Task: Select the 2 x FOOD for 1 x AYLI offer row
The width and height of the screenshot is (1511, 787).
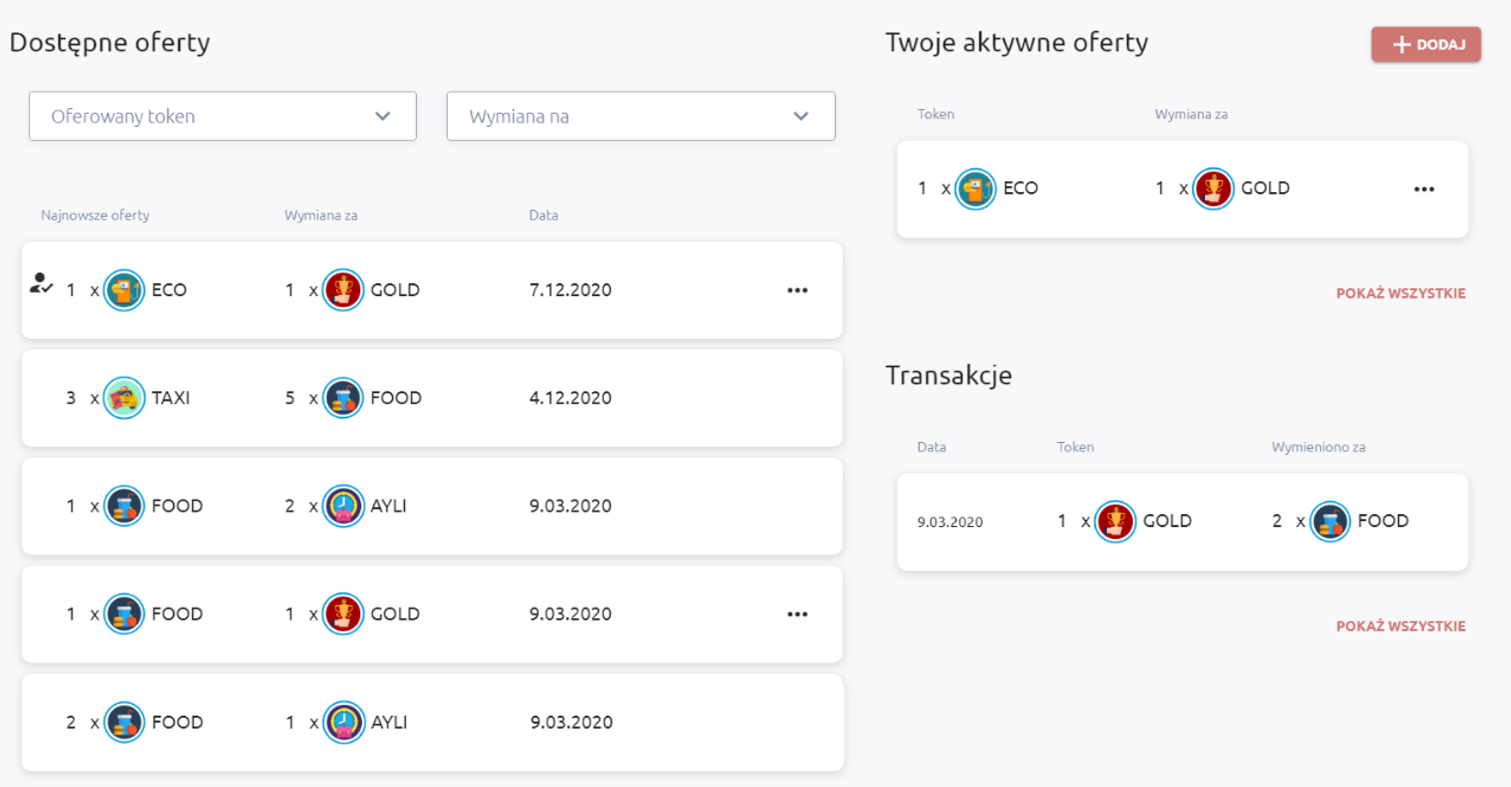Action: pyautogui.click(x=432, y=722)
